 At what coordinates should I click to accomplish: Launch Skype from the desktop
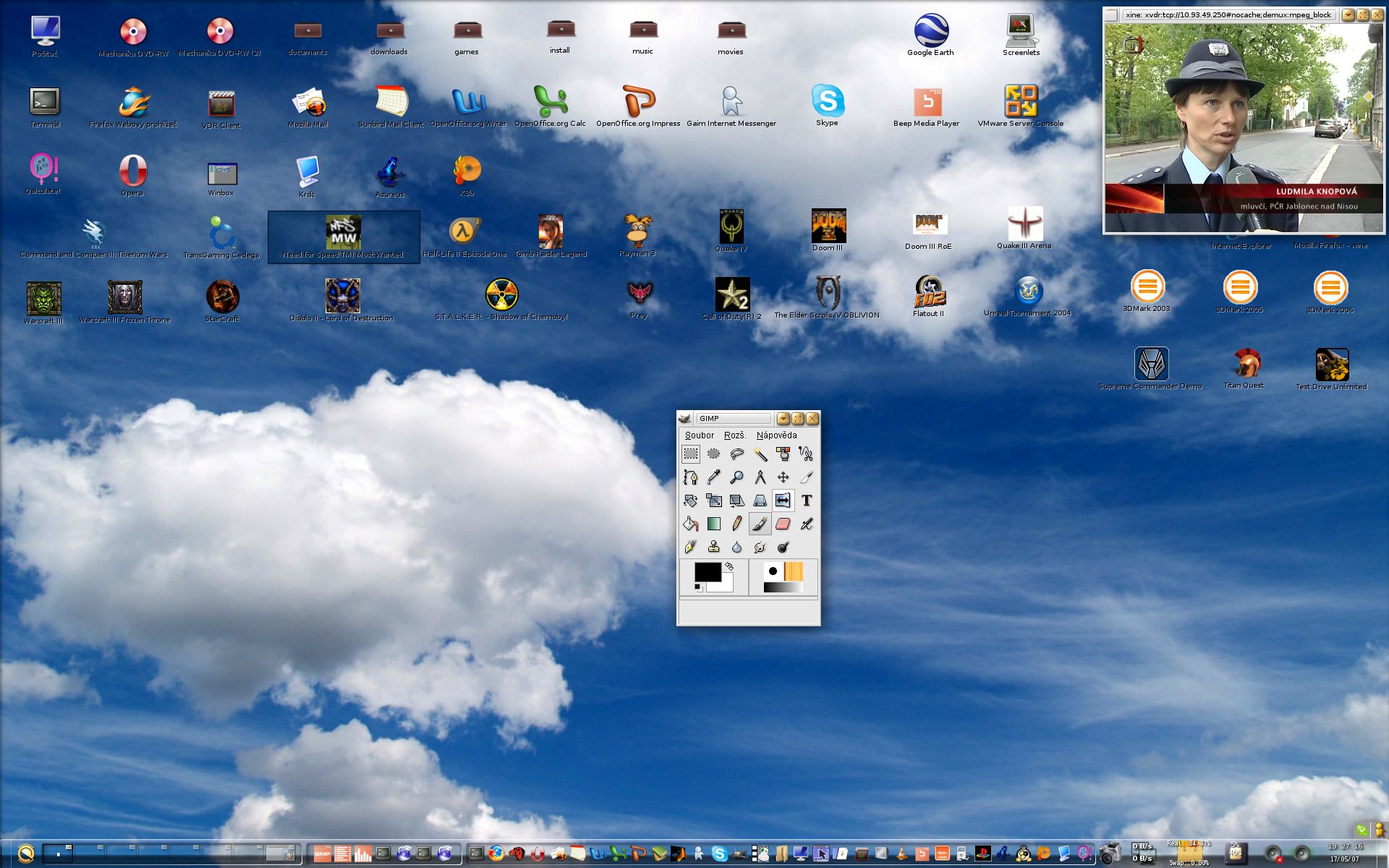(828, 106)
